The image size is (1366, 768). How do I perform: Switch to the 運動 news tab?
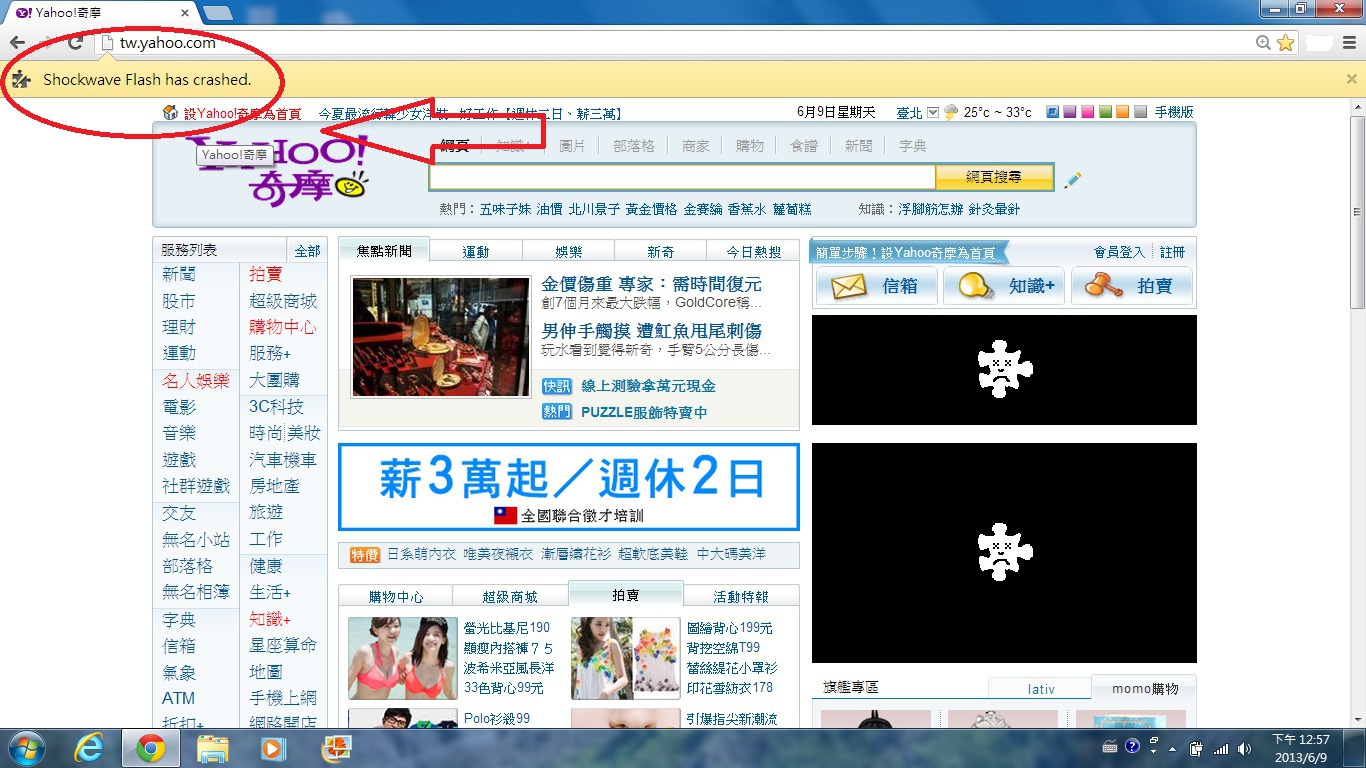(476, 252)
